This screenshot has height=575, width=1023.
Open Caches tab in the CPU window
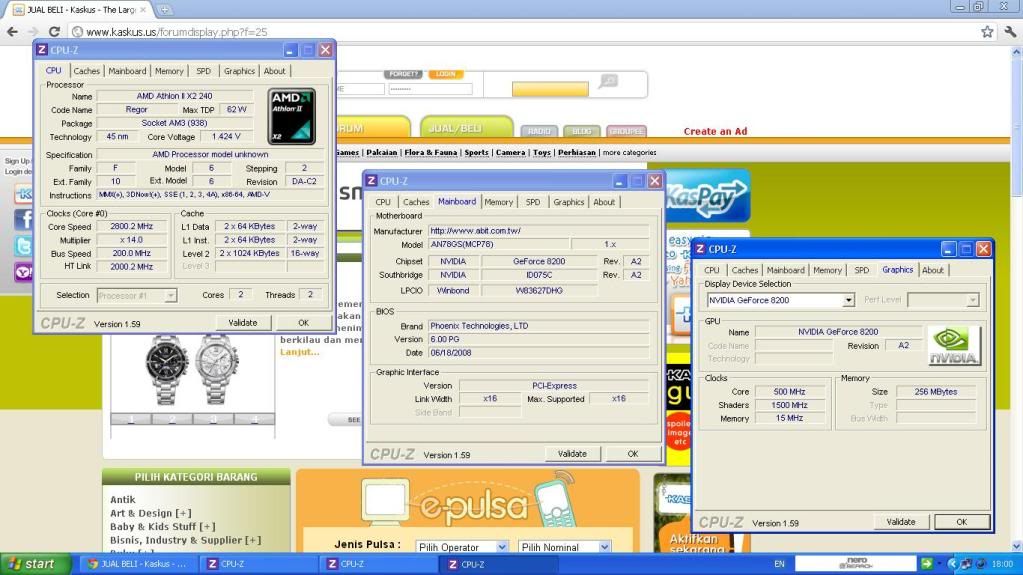pyautogui.click(x=86, y=70)
